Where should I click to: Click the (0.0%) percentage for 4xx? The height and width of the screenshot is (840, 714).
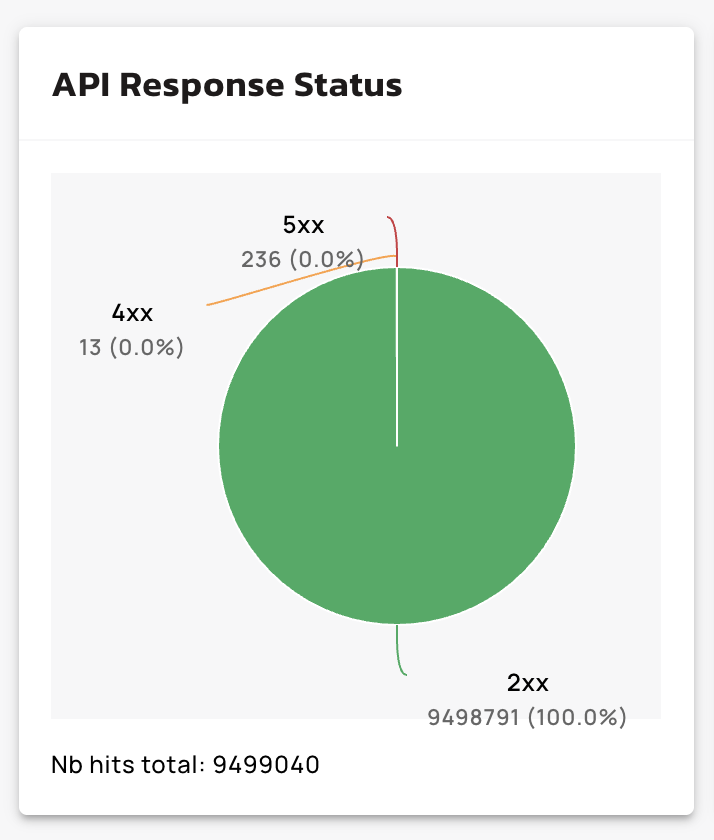pyautogui.click(x=146, y=348)
